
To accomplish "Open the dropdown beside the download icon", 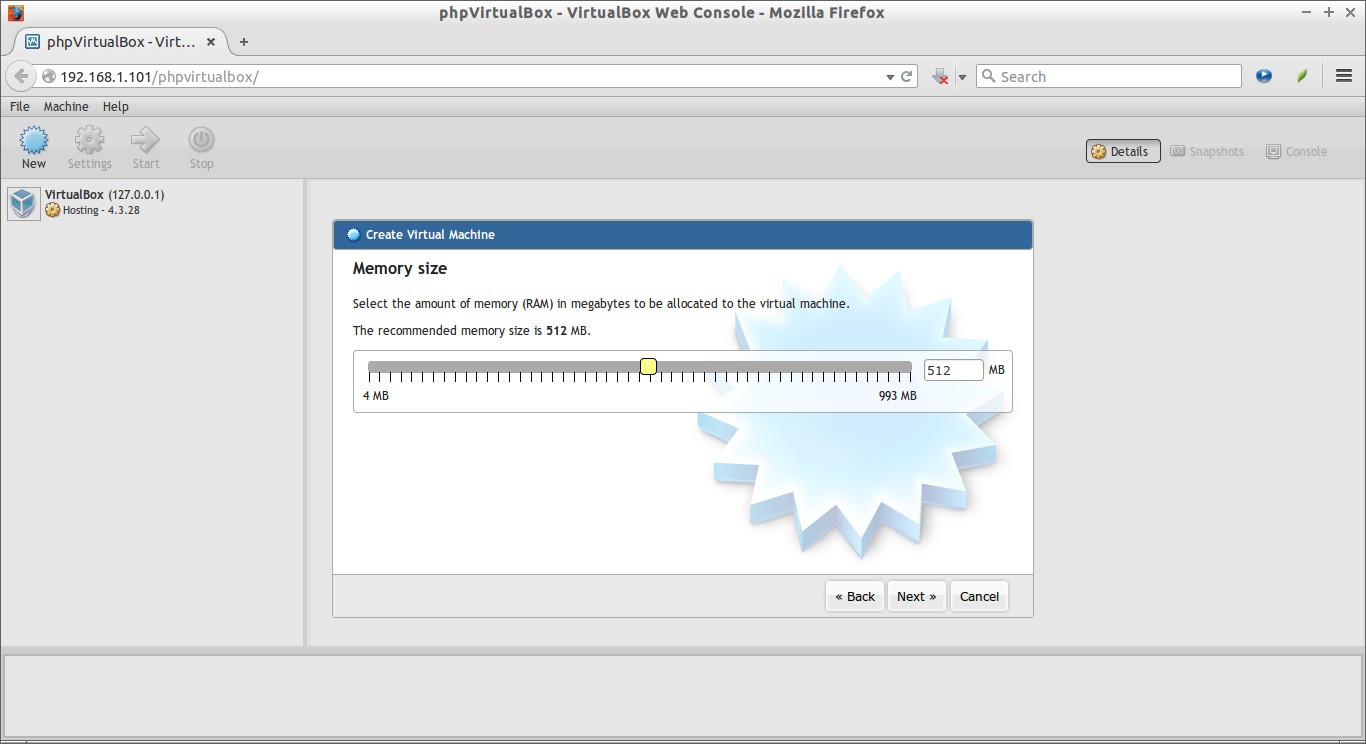I will click(962, 77).
